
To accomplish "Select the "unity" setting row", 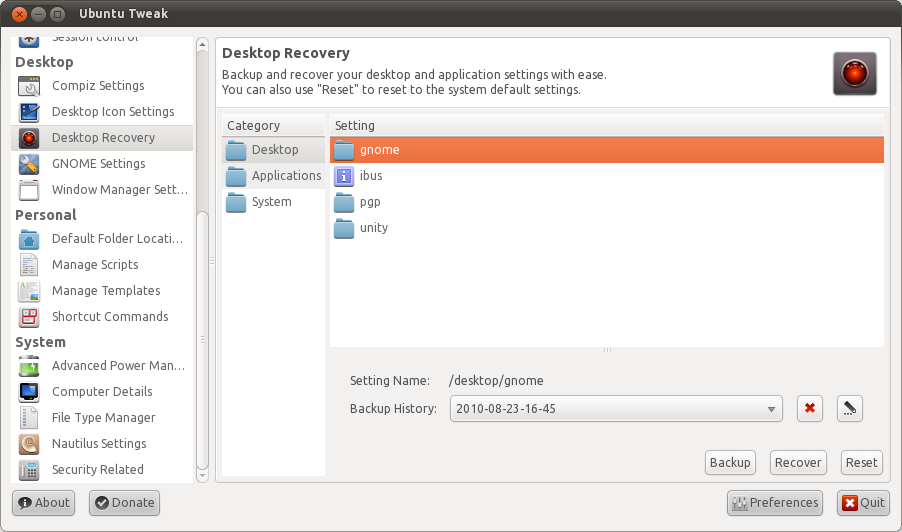I will click(607, 228).
